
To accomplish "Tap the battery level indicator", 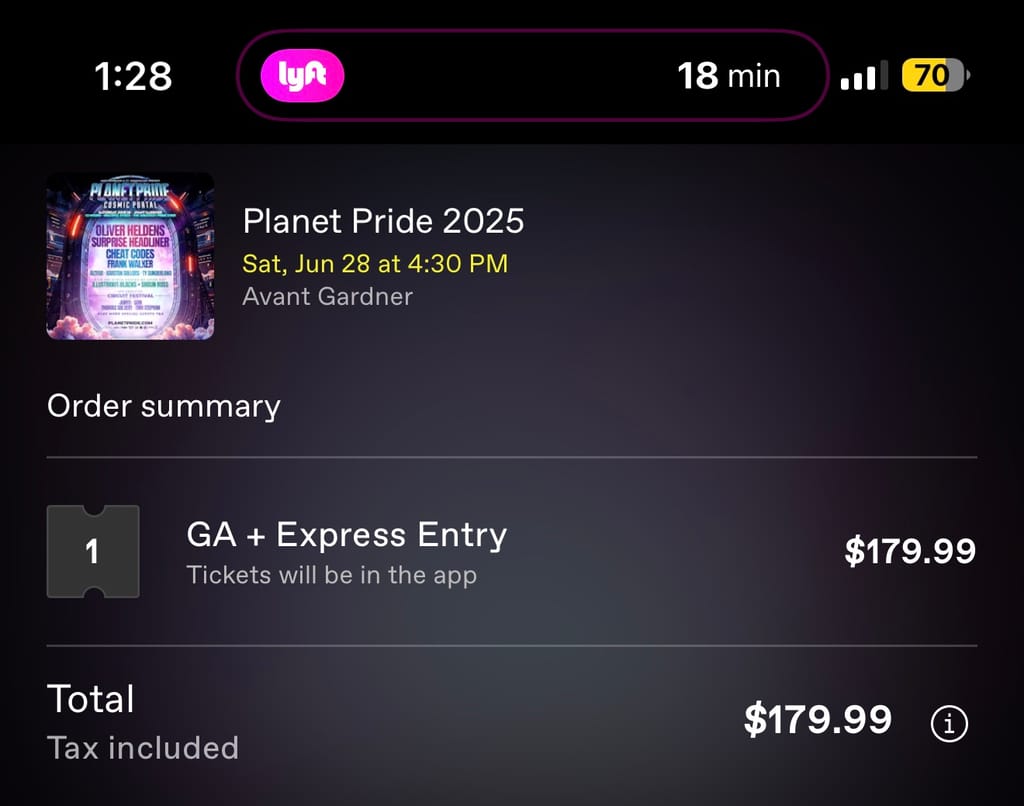I will coord(935,75).
